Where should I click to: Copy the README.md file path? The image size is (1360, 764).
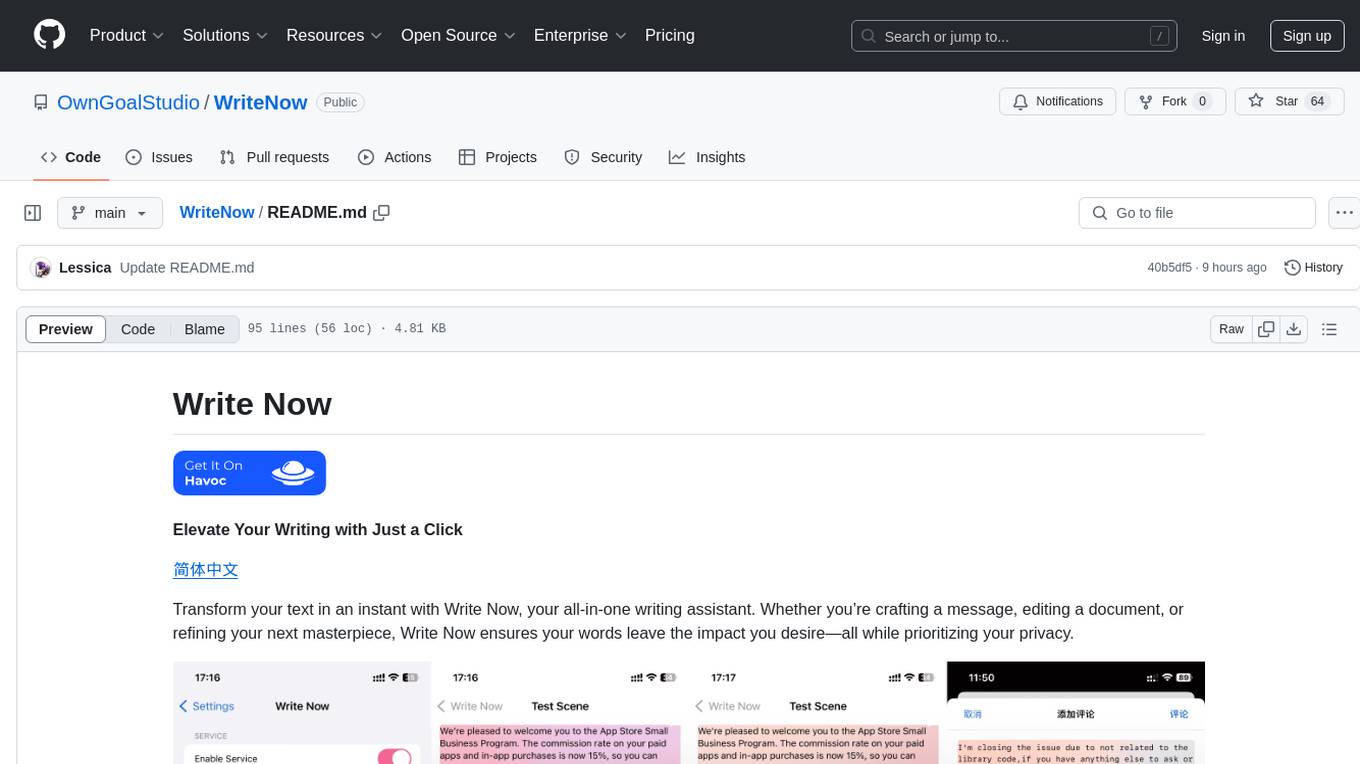[x=381, y=212]
